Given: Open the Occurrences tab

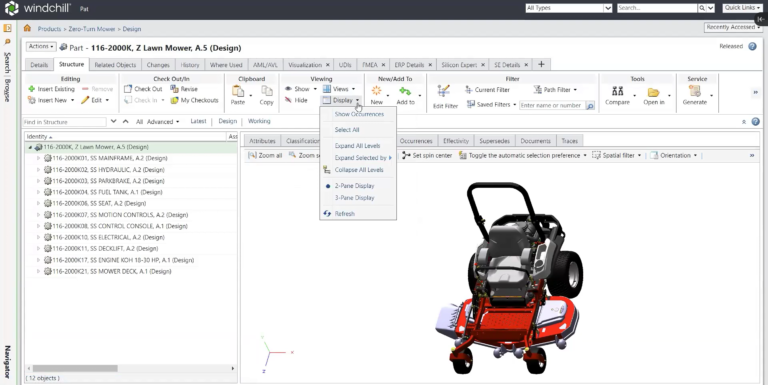Looking at the screenshot, I should [416, 141].
